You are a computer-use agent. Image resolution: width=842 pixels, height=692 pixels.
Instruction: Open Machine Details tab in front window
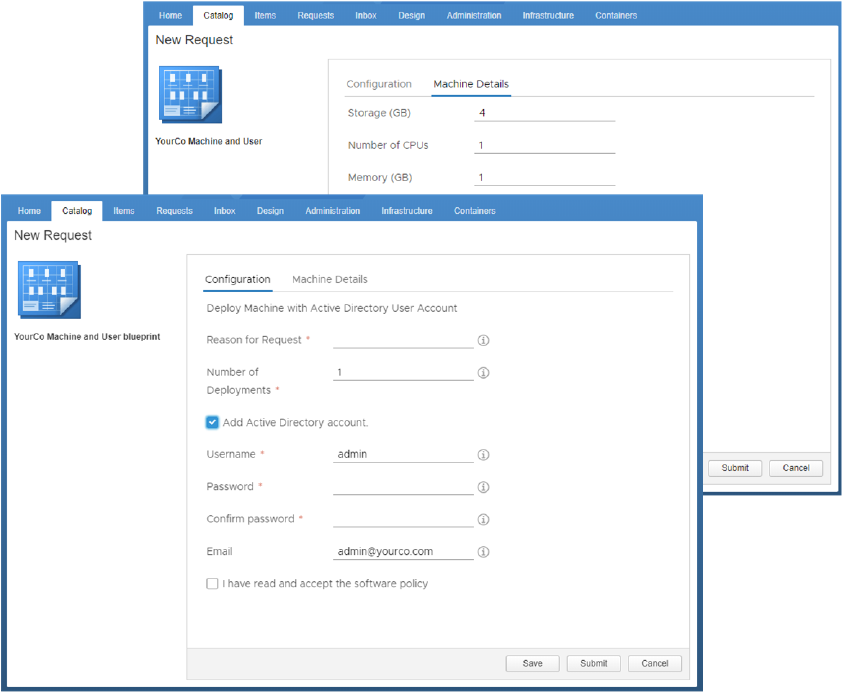tap(330, 279)
